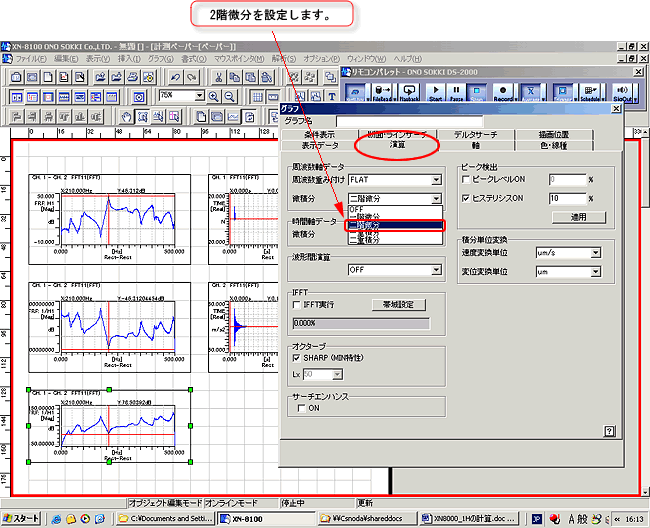The width and height of the screenshot is (650, 528).
Task: Click the zoom out magnifier icon
Action: [x=229, y=97]
